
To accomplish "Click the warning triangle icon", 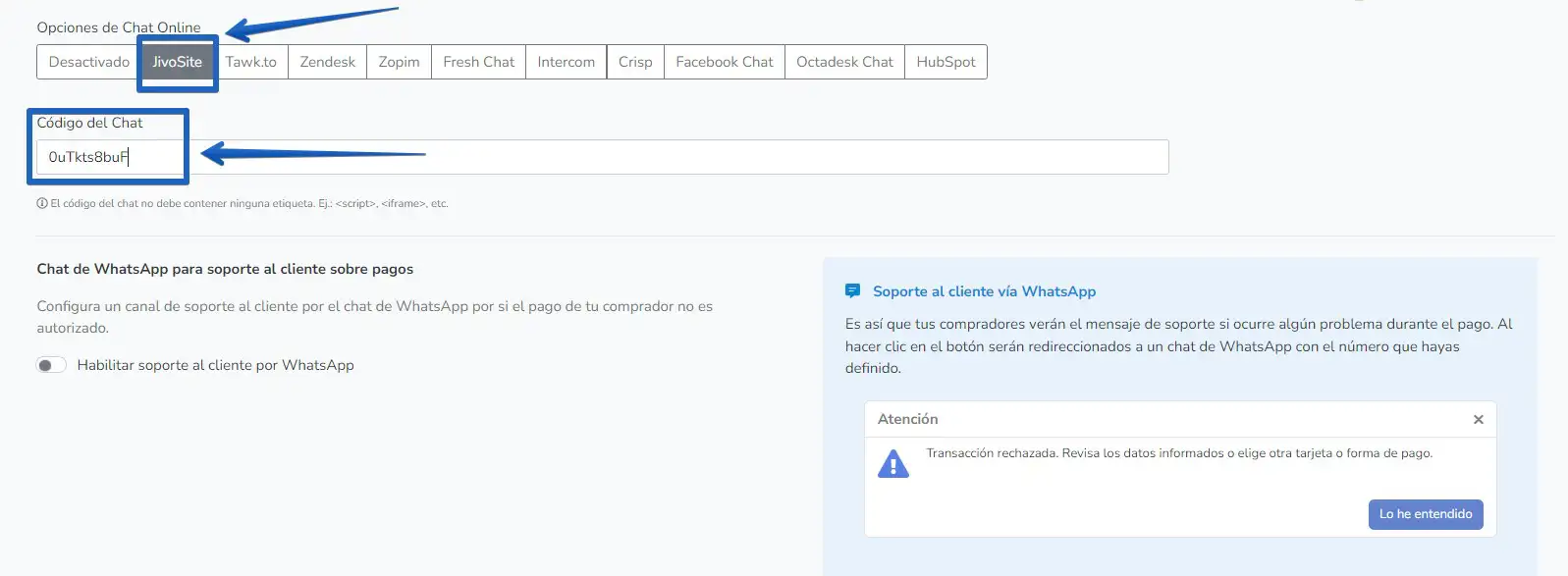I will click(892, 463).
